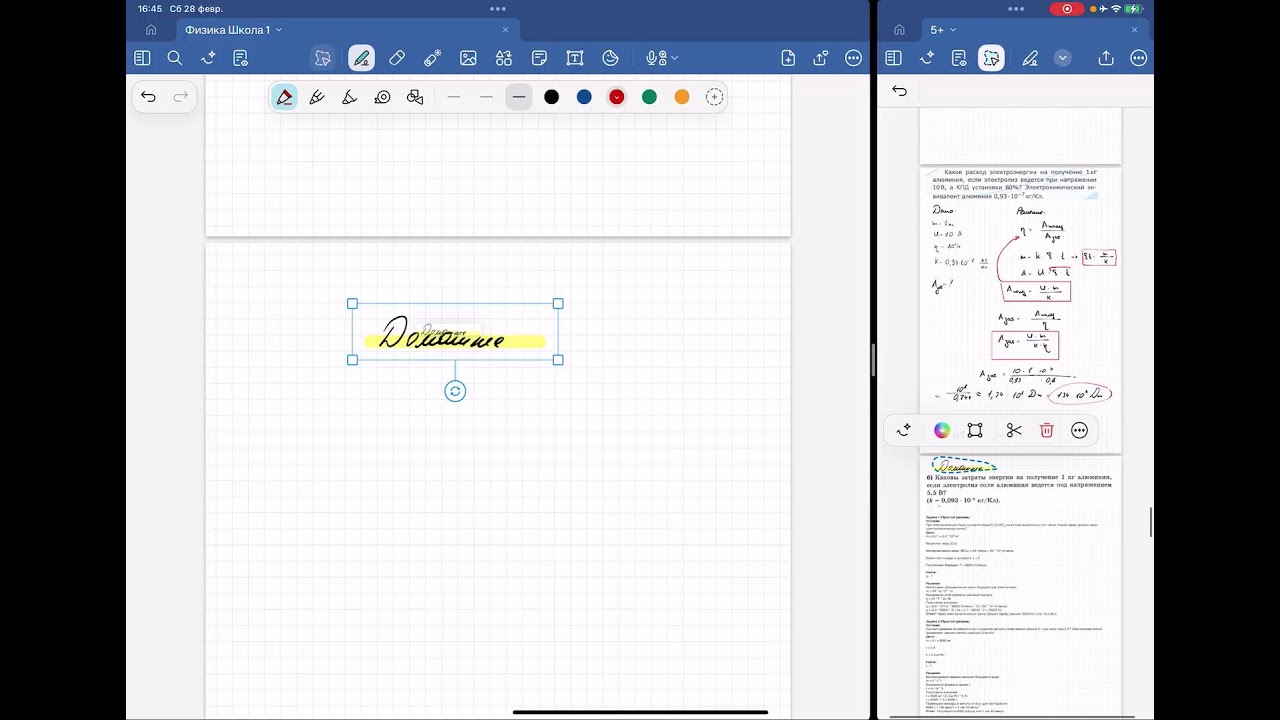Select the laser pointer tool
This screenshot has height=720, width=1280.
(432, 58)
